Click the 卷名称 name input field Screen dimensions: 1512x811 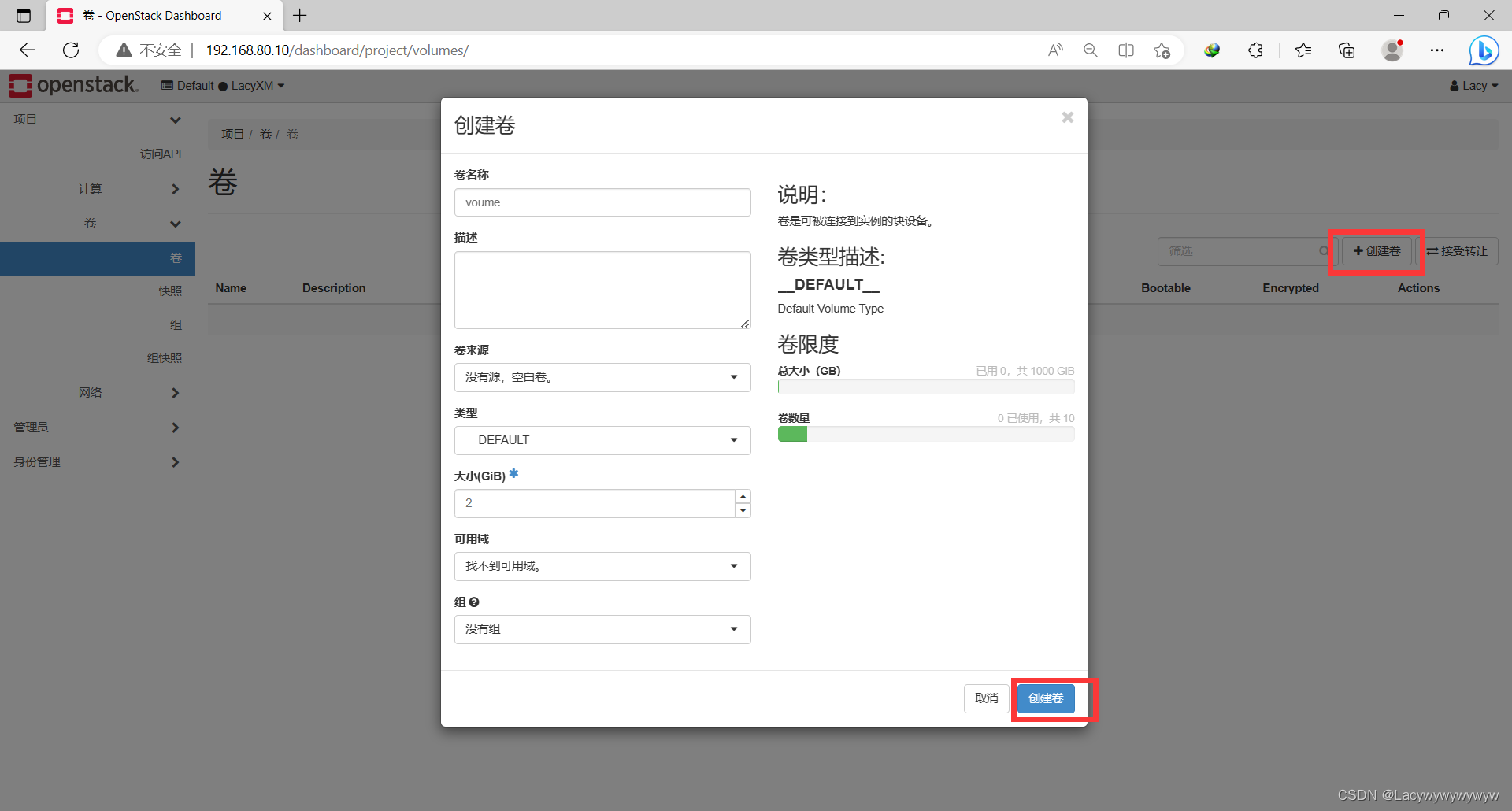602,202
